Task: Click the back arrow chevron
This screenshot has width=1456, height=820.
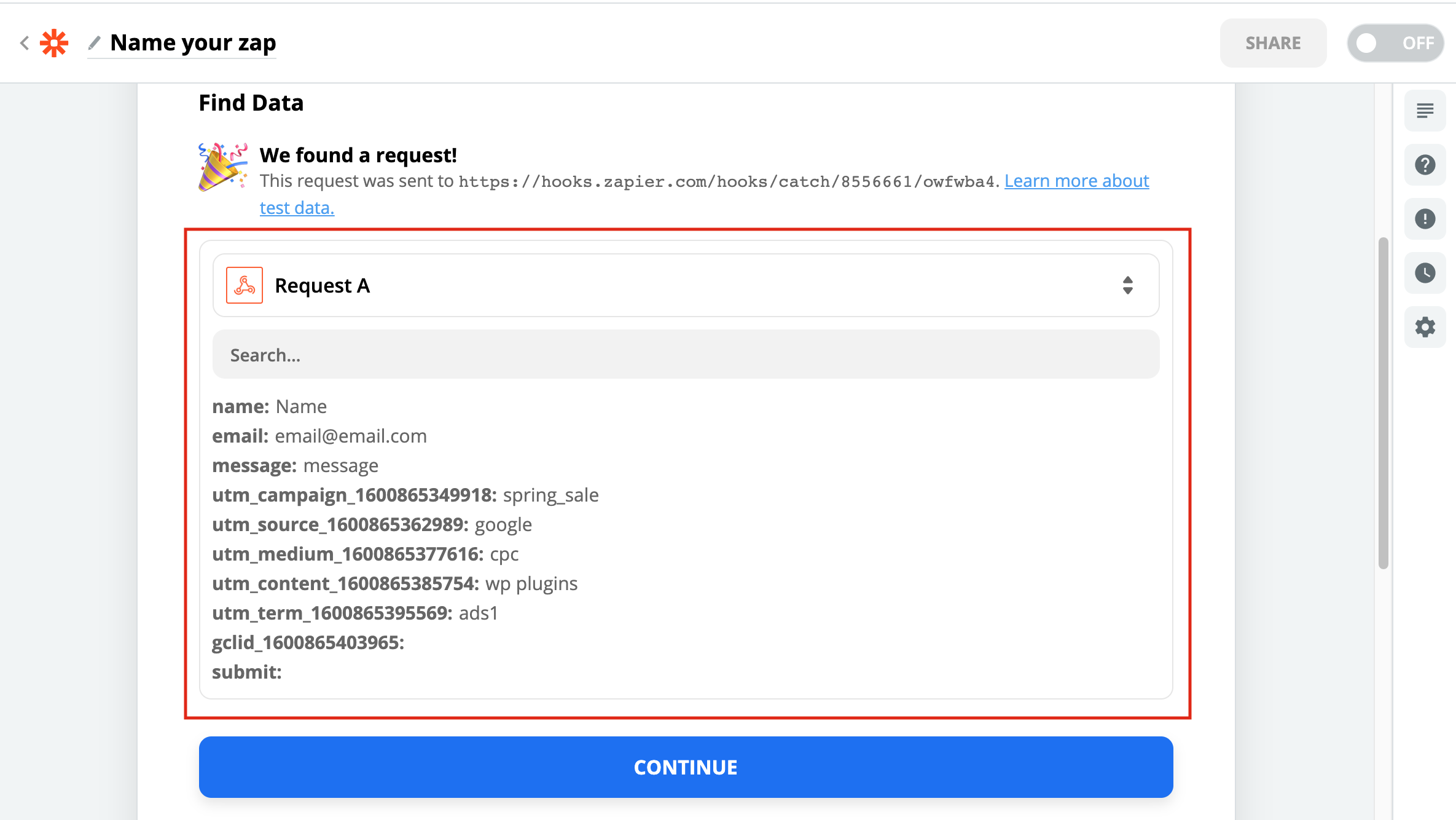Action: click(25, 43)
